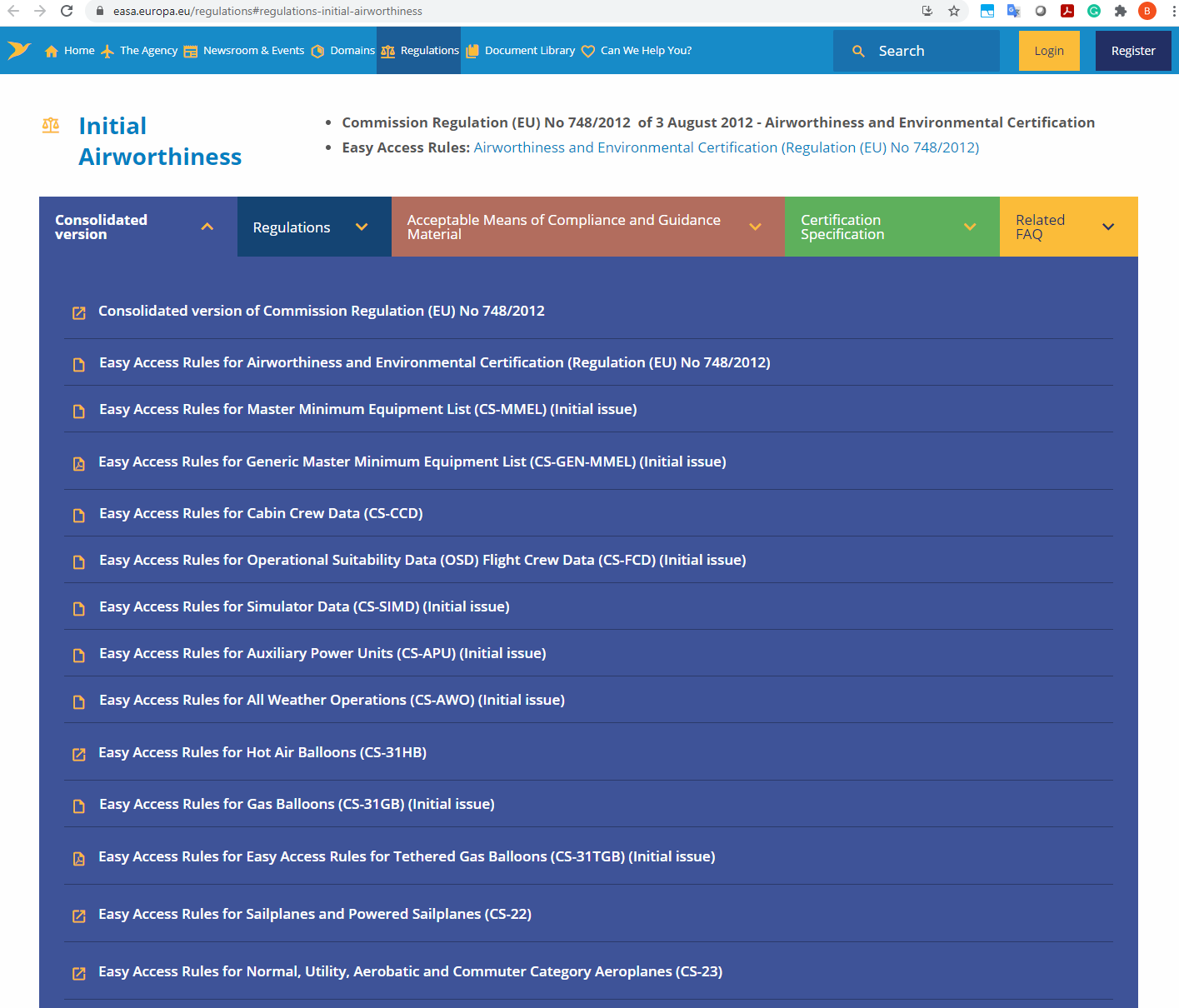Open Easy Access Rules for Auxiliary Power Units

[322, 653]
